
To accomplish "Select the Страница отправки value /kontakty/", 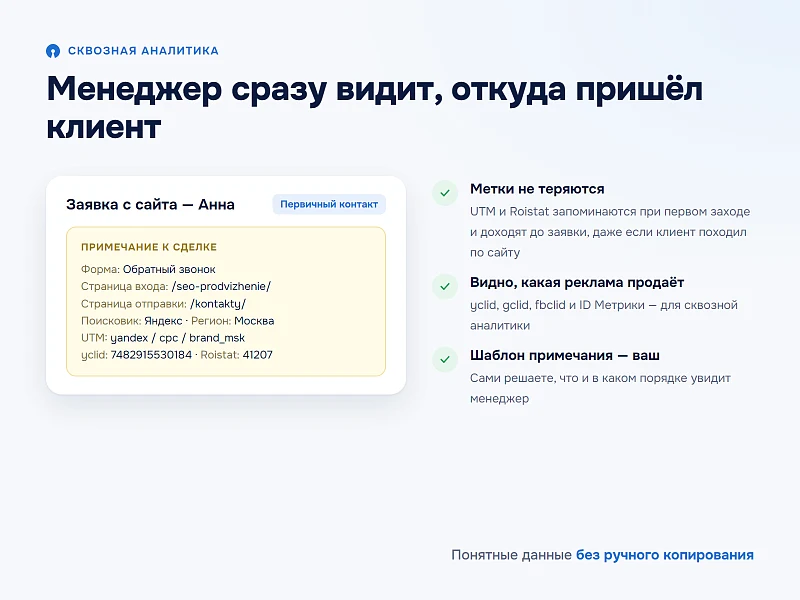I will point(218,304).
